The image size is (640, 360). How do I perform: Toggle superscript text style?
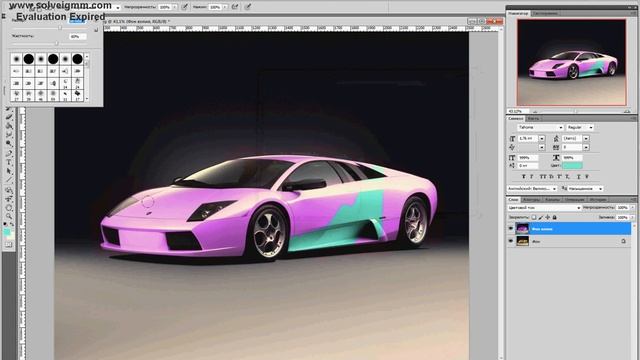tap(560, 177)
